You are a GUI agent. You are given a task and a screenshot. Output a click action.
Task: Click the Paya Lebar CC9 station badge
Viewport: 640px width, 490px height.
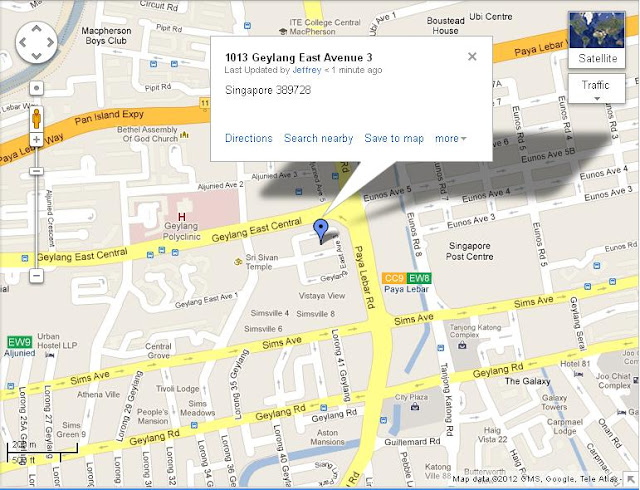pyautogui.click(x=394, y=278)
